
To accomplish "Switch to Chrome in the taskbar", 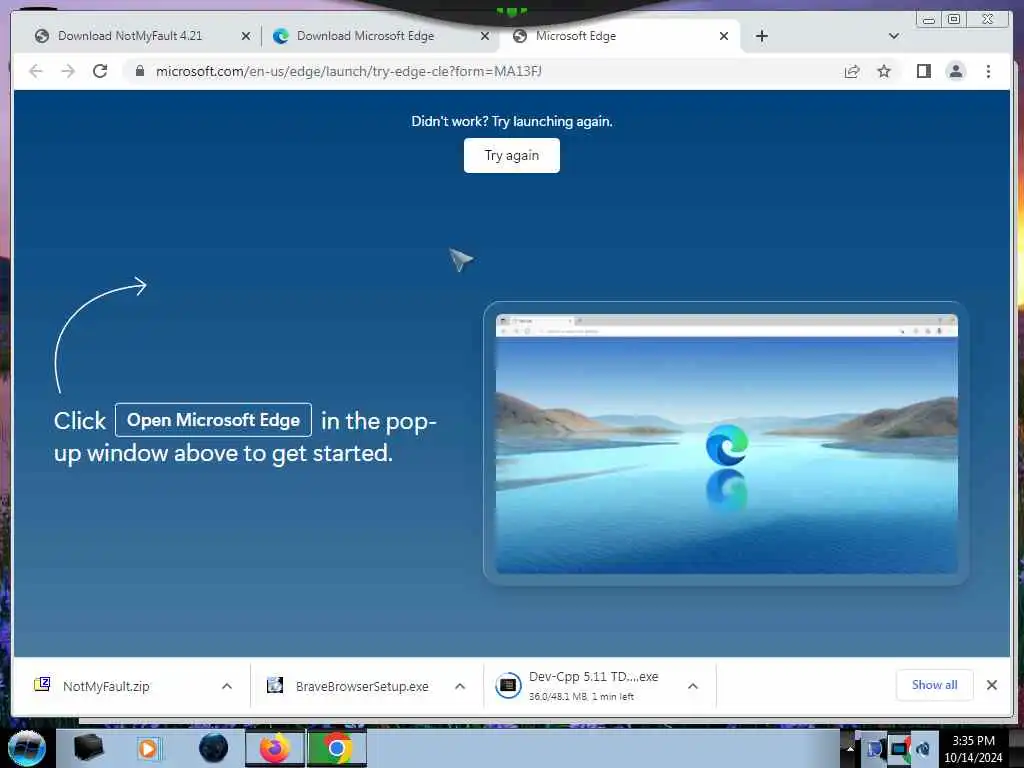I will coord(337,748).
